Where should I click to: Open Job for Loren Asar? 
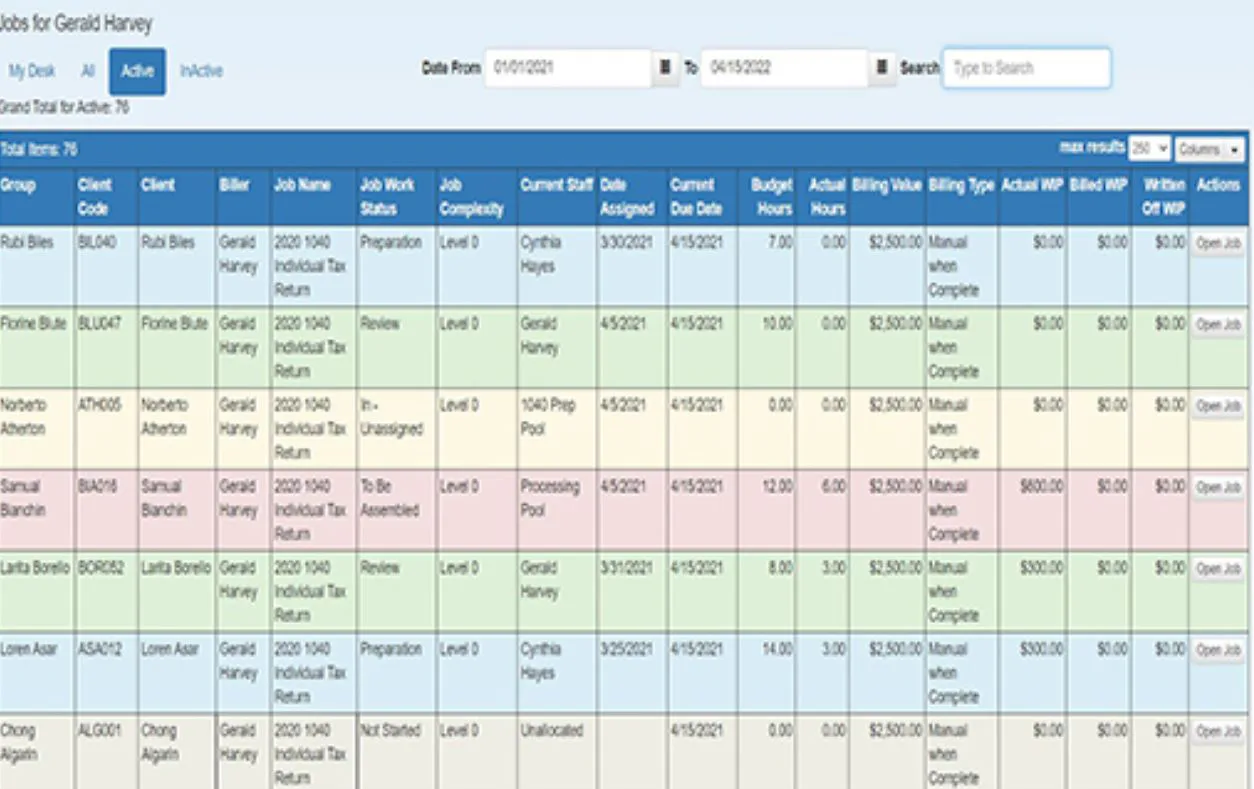pos(1218,650)
